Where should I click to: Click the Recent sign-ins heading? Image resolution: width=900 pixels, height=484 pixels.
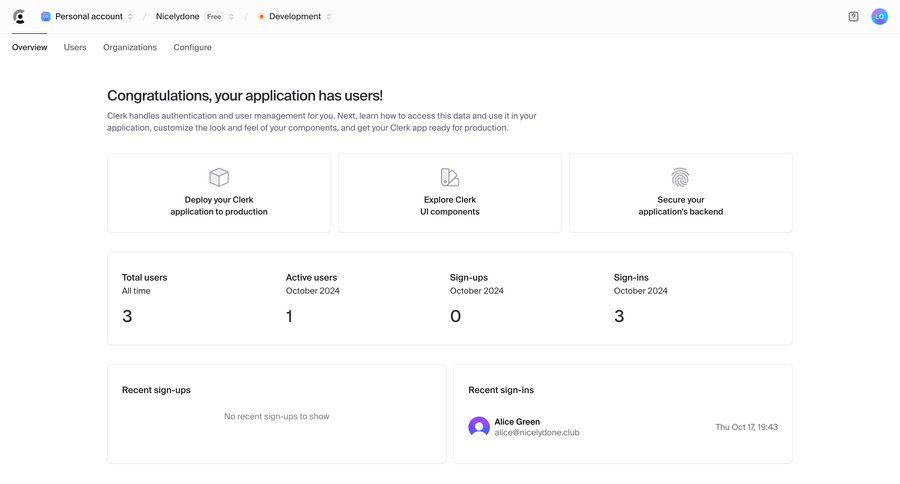(501, 390)
